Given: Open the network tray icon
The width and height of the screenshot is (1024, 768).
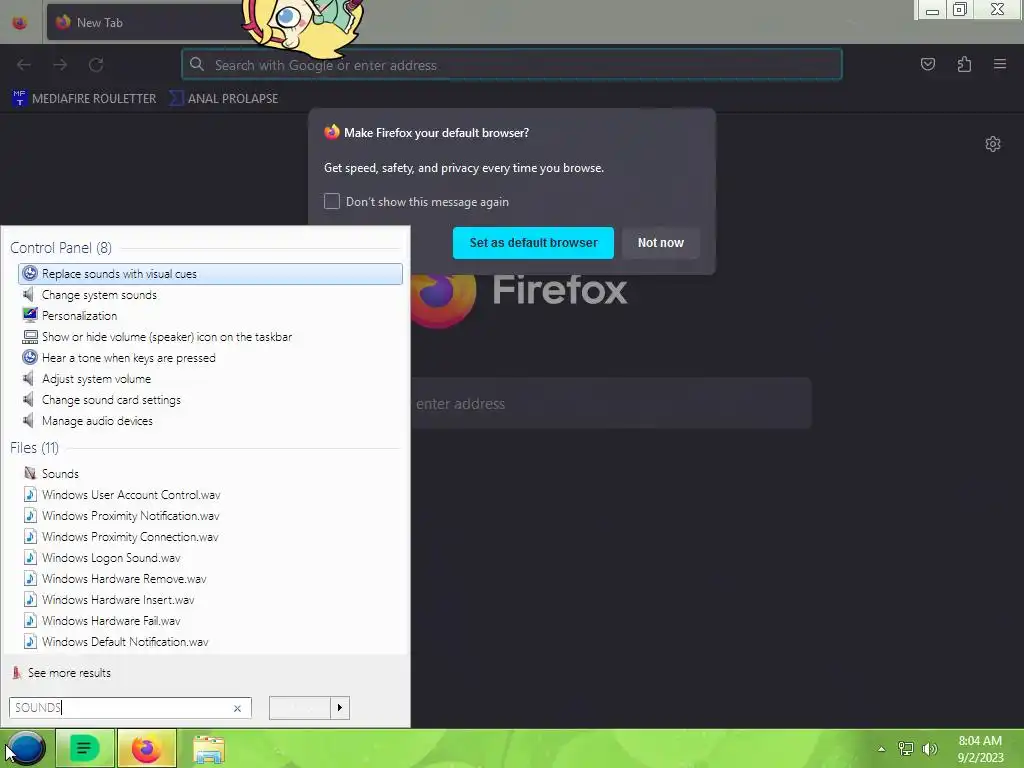Looking at the screenshot, I should coord(906,748).
